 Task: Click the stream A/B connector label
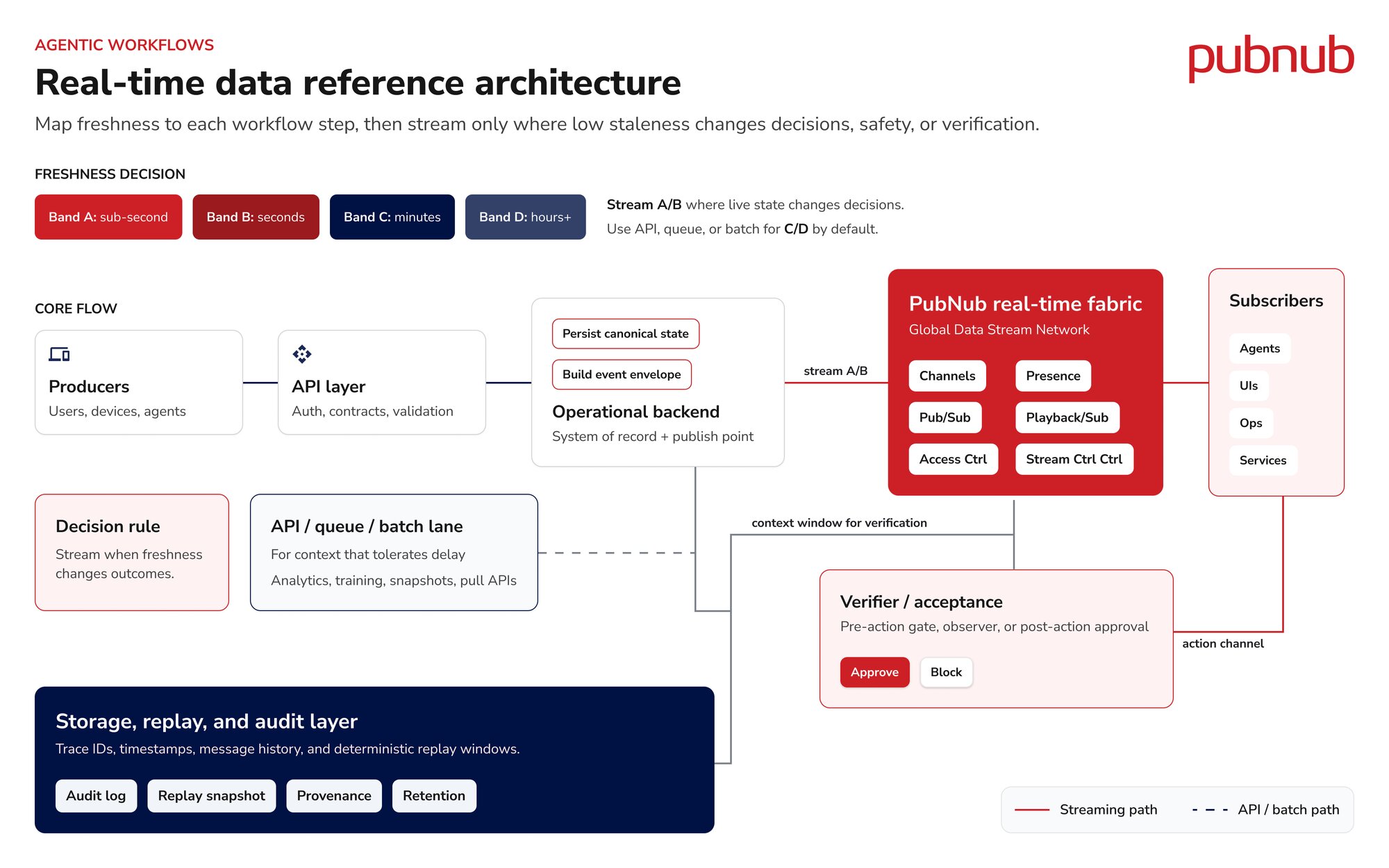(x=835, y=371)
